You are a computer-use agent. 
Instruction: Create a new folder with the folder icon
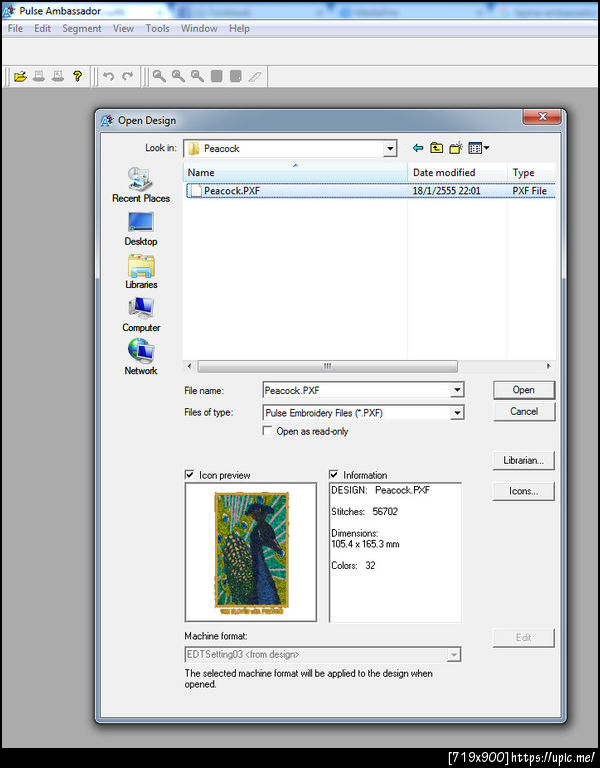click(456, 148)
